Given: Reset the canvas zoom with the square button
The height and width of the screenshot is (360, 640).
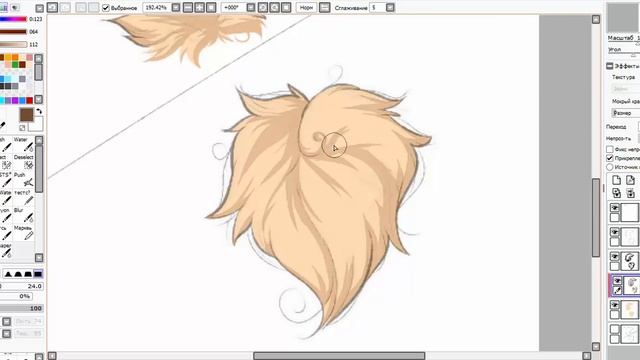Looking at the screenshot, I should tap(211, 7).
